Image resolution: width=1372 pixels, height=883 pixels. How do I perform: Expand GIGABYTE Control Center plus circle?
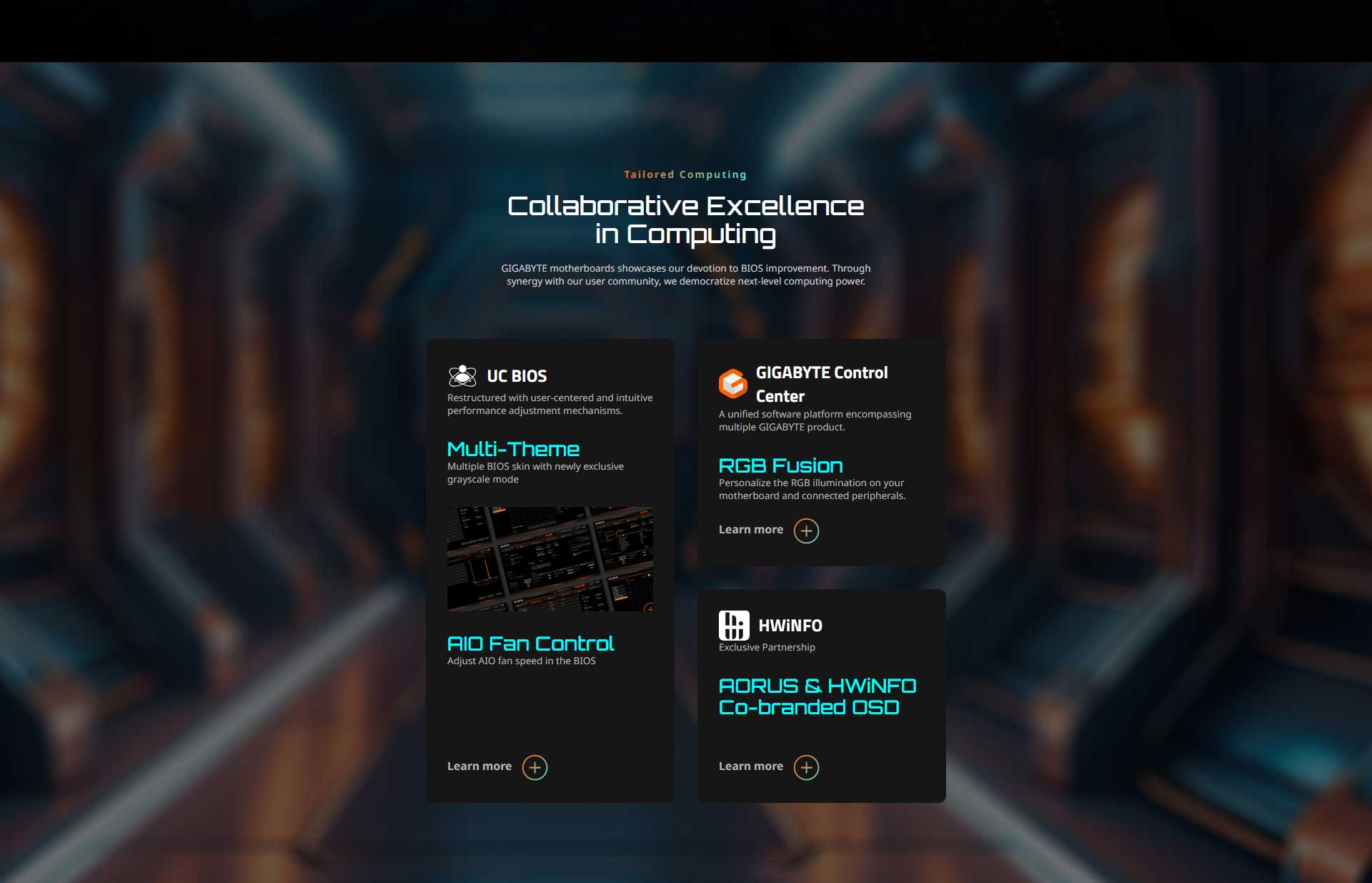tap(806, 531)
